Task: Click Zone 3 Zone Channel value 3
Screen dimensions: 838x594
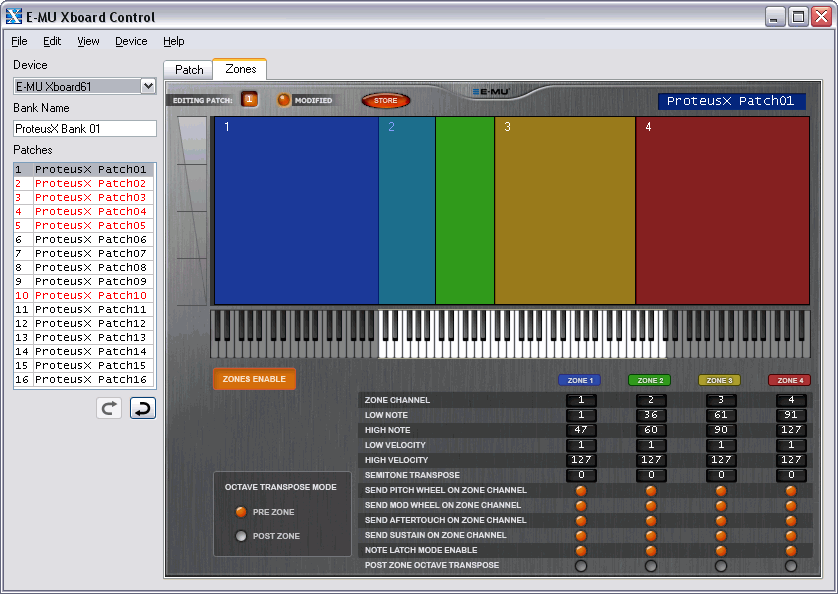Action: (721, 400)
